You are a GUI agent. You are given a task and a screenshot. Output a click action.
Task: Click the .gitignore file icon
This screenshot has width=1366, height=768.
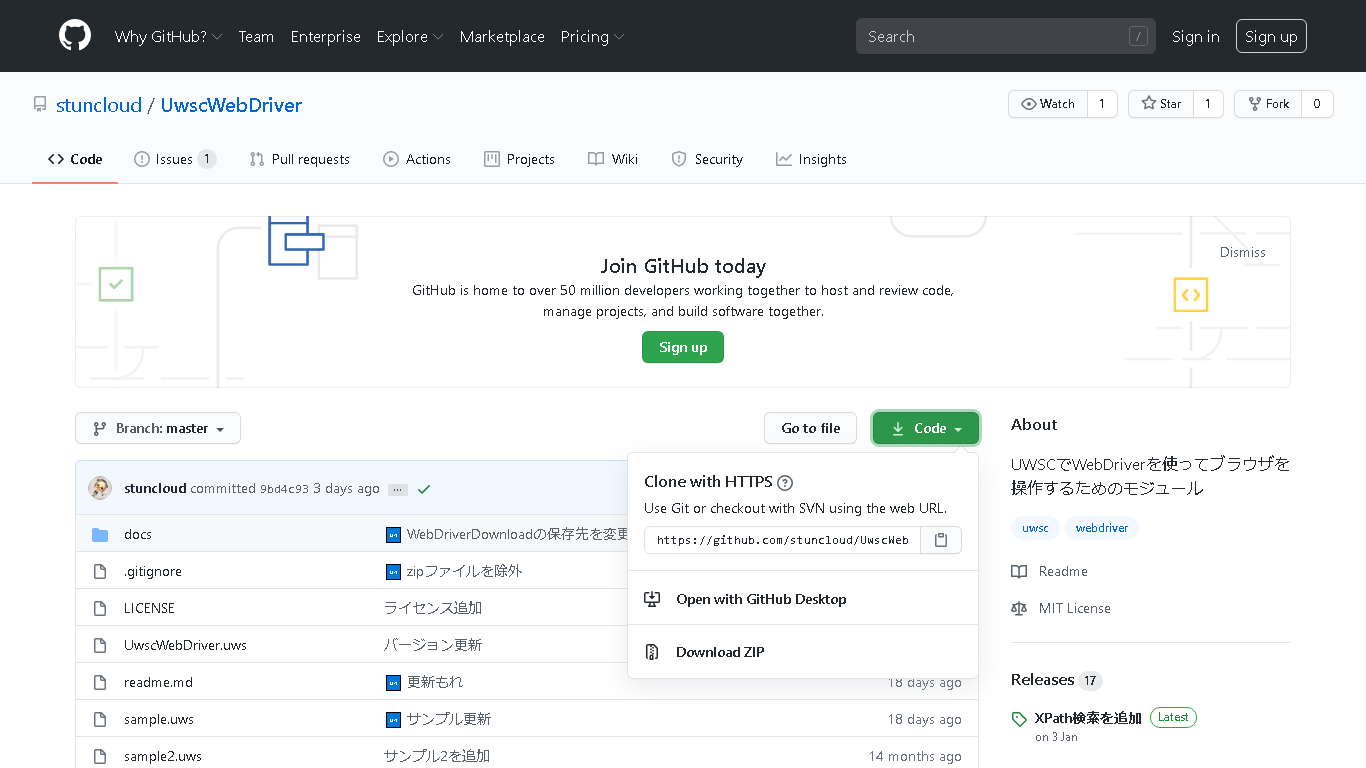coord(100,571)
